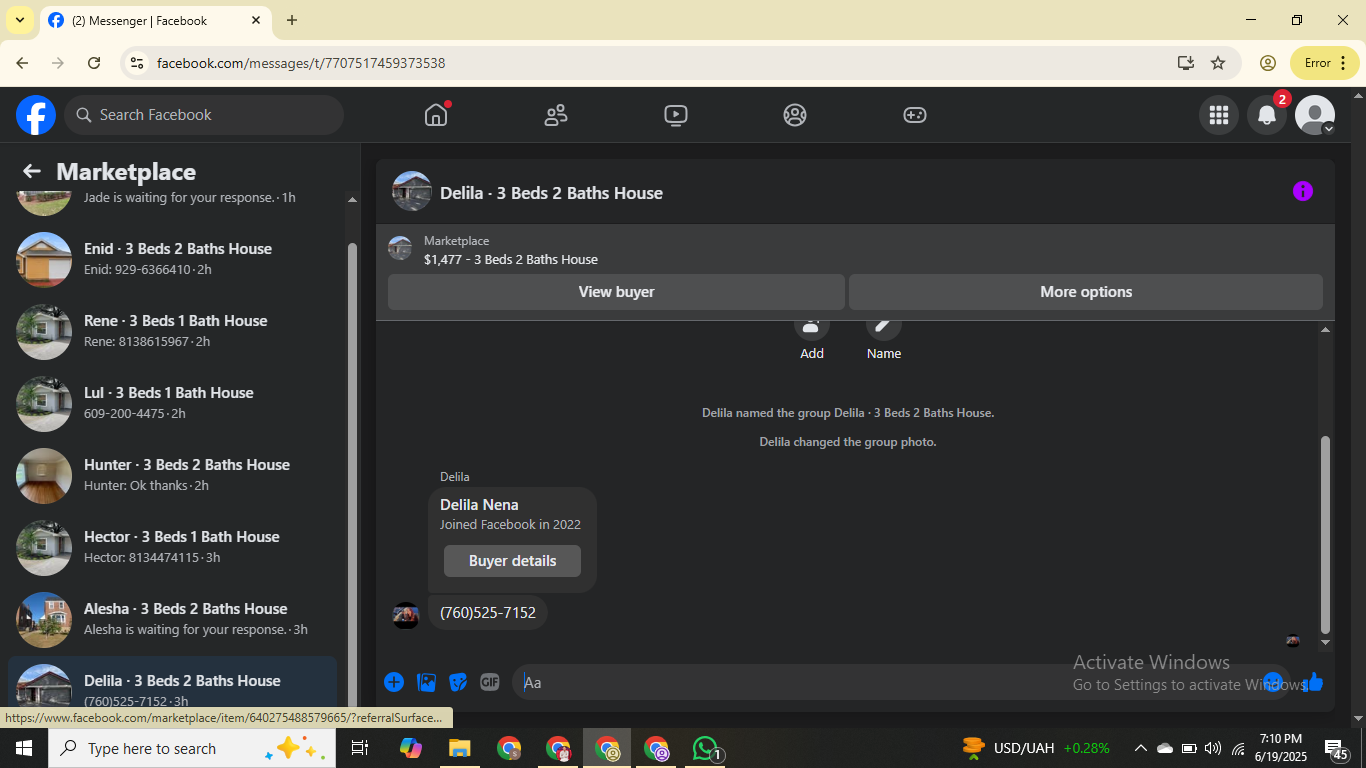Screen dimensions: 1366x768
Task: Open the Chrome Error menu
Action: coord(1325,63)
